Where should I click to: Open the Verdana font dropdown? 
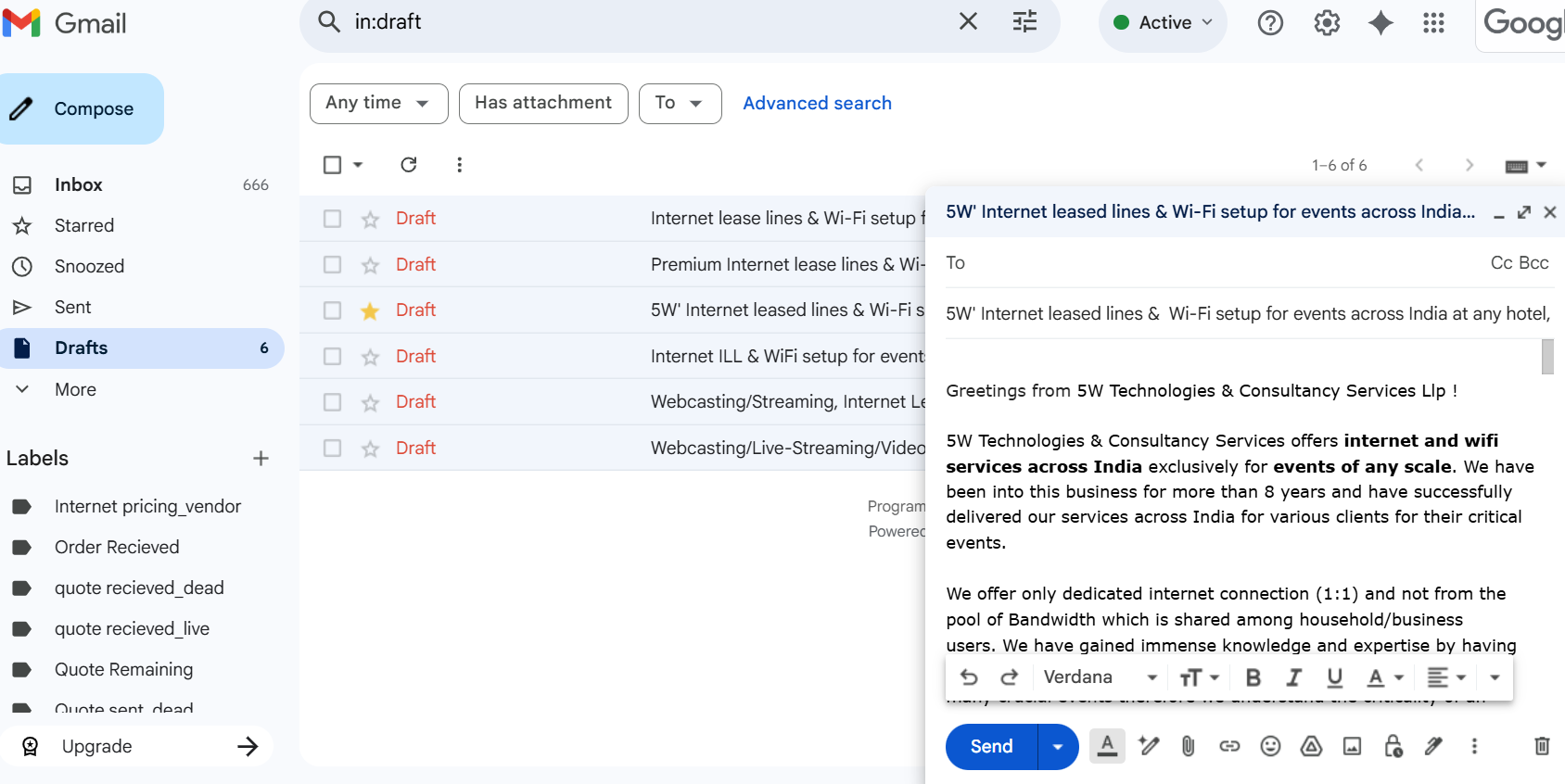[1101, 677]
